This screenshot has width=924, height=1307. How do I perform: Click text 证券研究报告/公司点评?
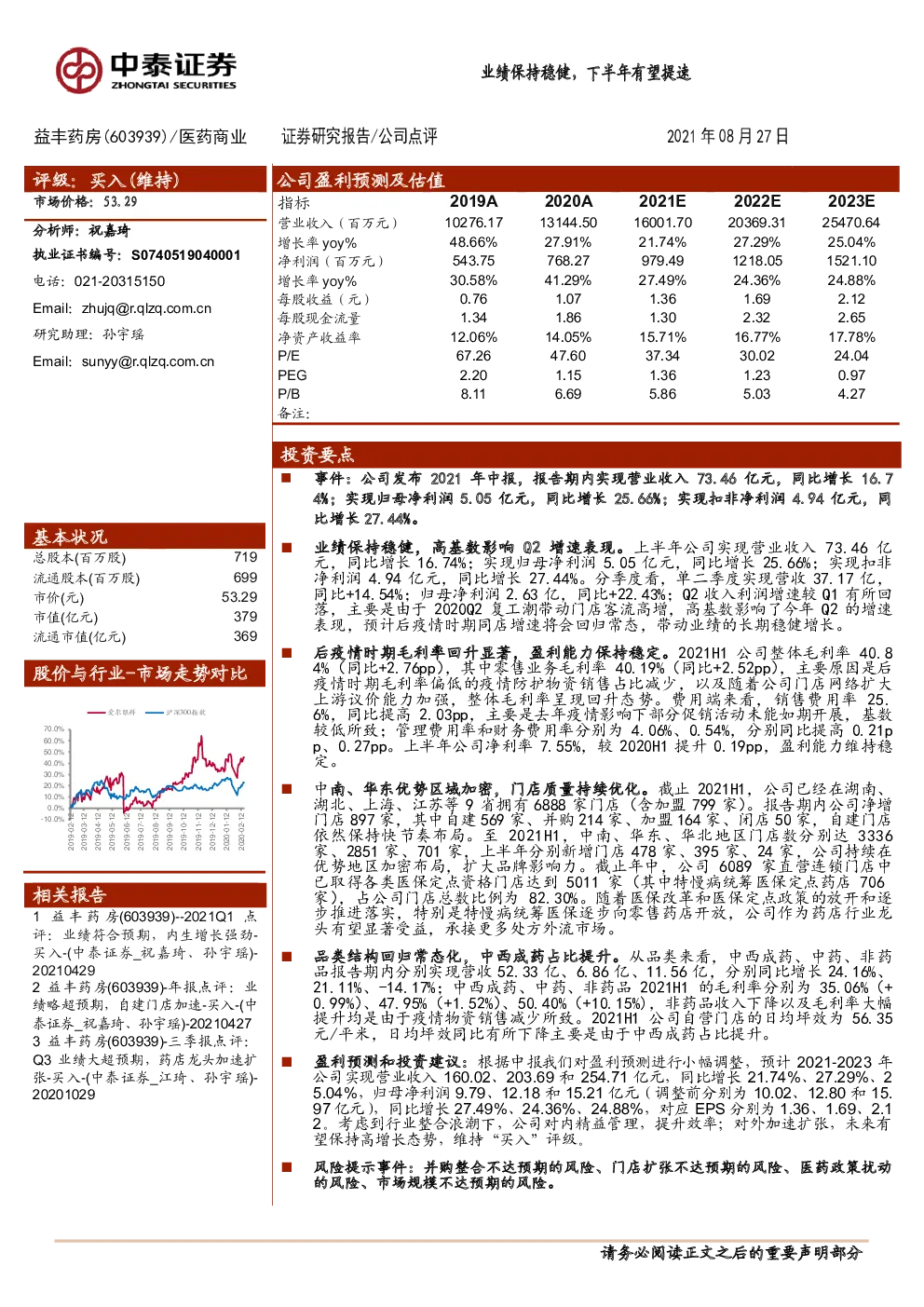tap(360, 137)
